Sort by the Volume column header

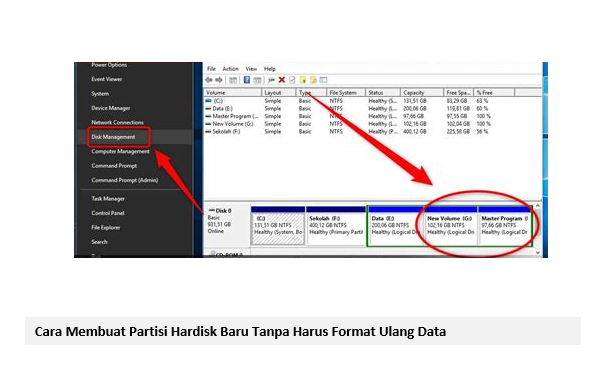pyautogui.click(x=233, y=93)
